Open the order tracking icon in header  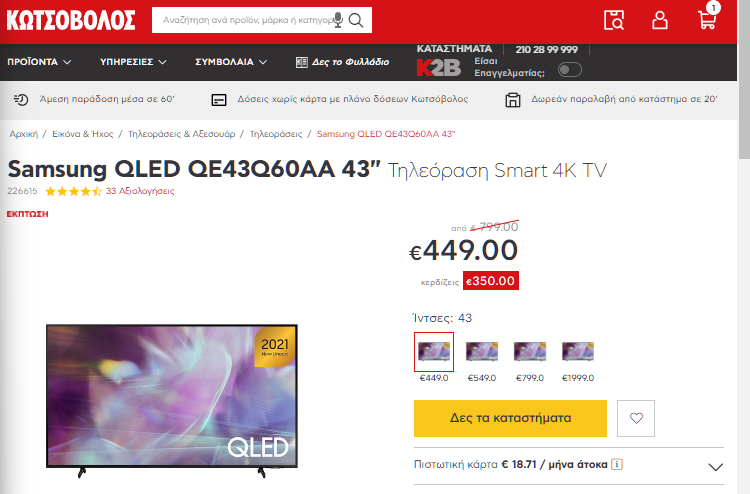(x=614, y=20)
